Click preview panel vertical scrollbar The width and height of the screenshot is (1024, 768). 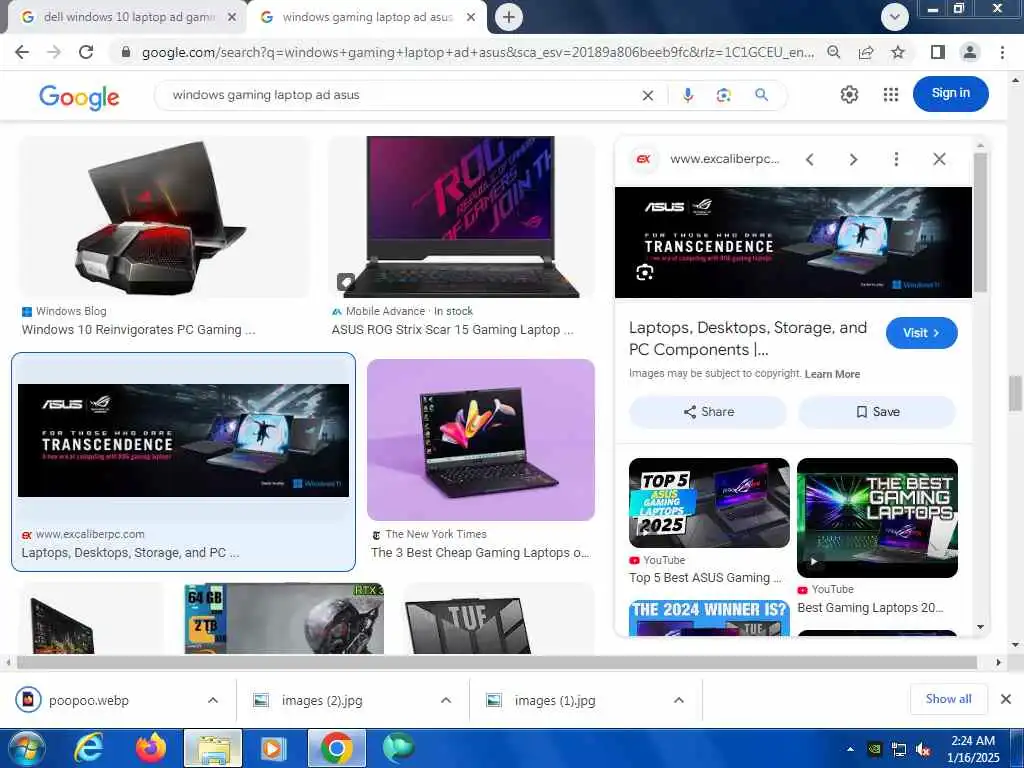[980, 223]
